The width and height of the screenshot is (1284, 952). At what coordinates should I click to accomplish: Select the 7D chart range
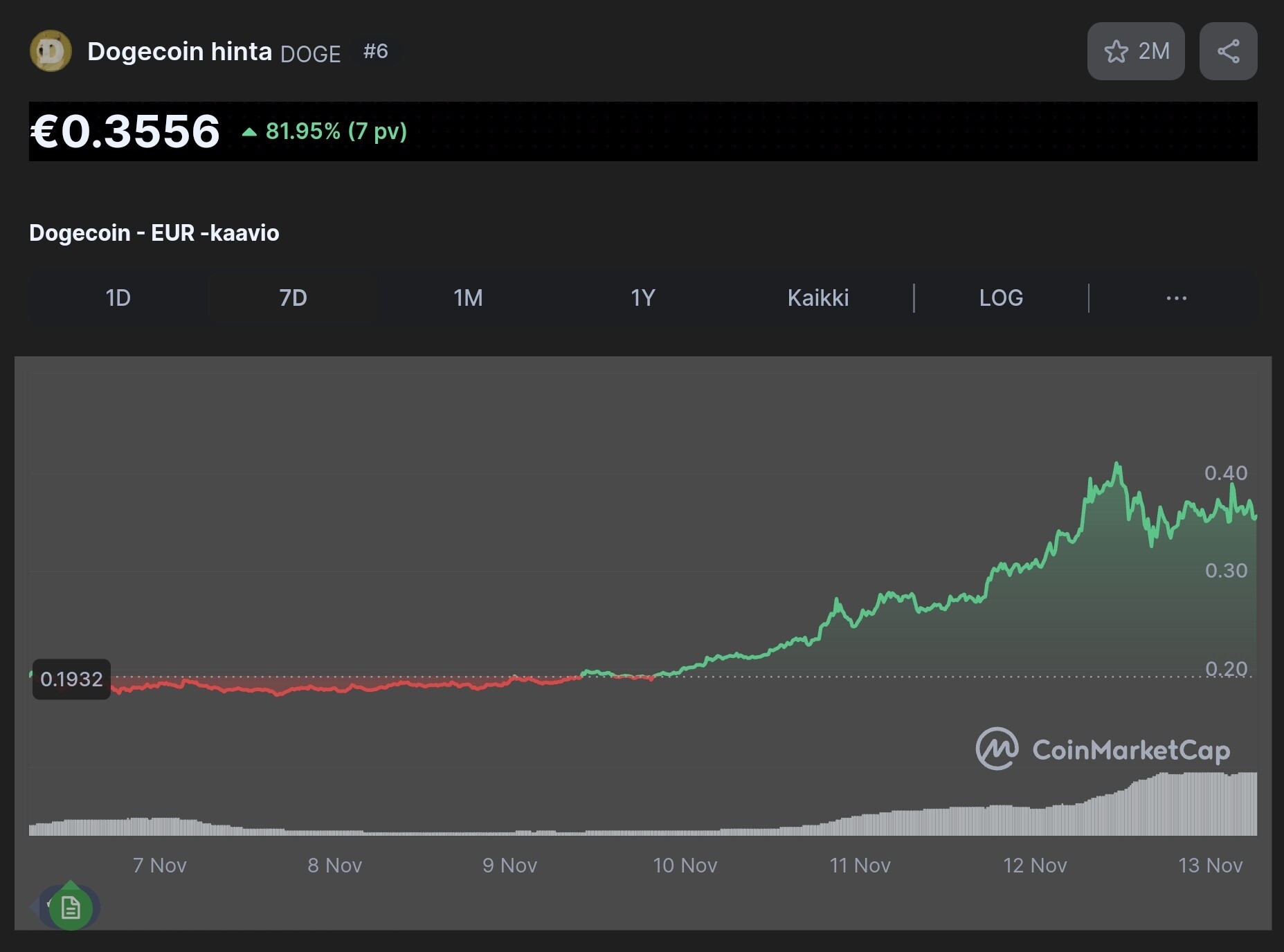[293, 298]
